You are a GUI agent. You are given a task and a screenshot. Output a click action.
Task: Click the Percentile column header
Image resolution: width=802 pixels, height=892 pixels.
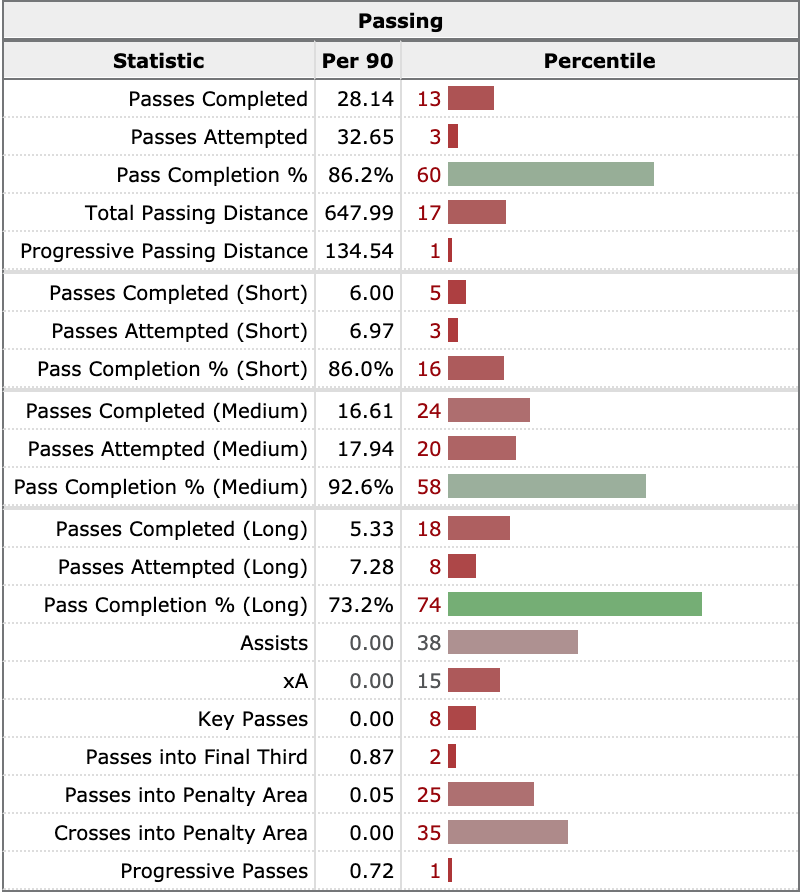click(599, 61)
